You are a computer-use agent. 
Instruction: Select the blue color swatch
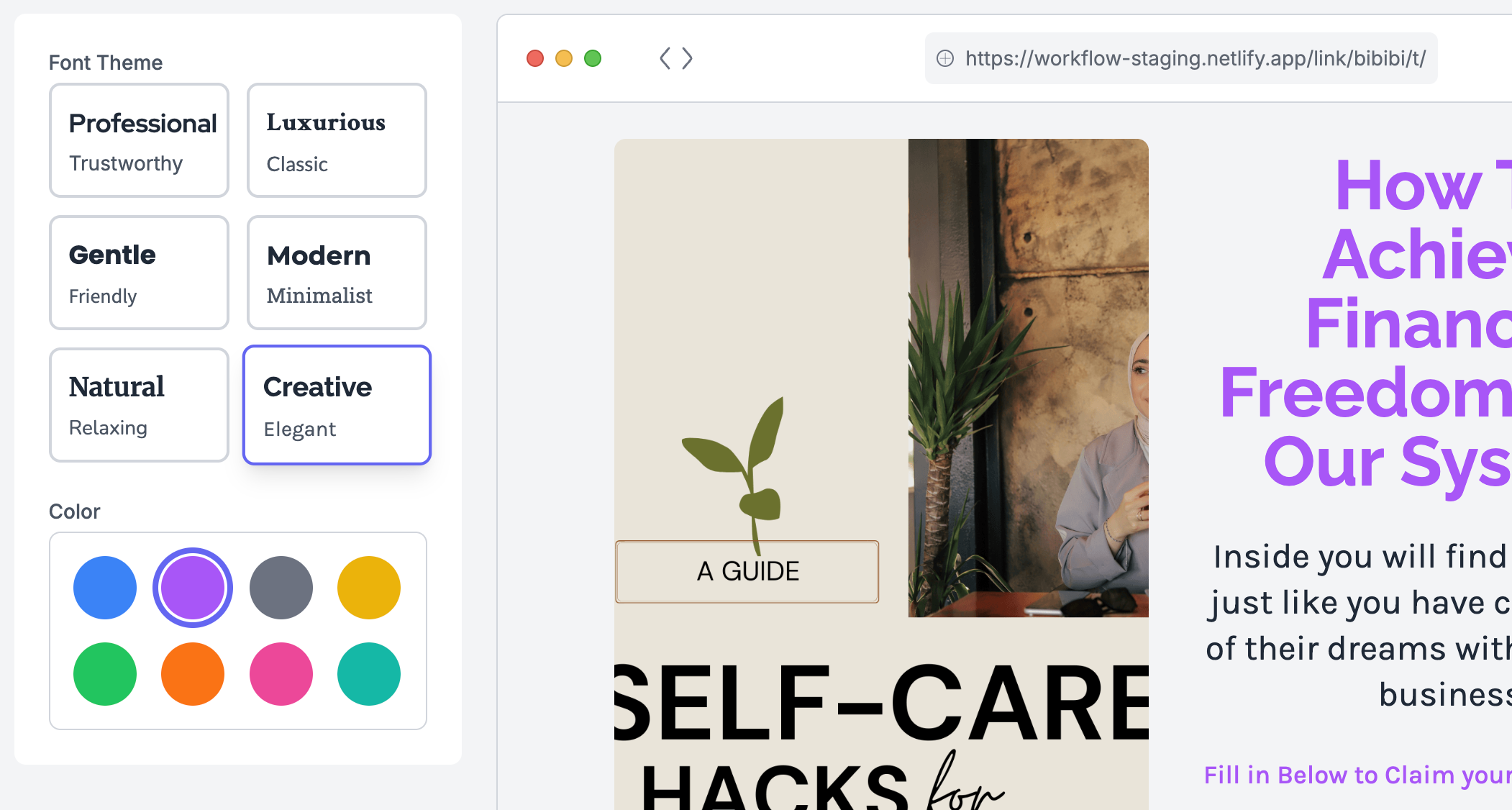pos(105,588)
